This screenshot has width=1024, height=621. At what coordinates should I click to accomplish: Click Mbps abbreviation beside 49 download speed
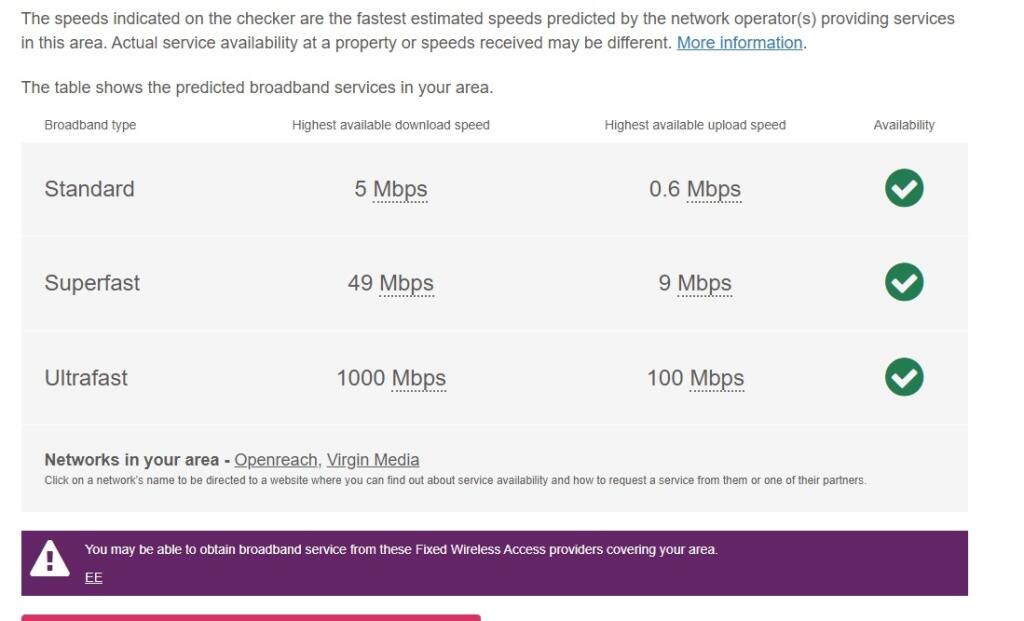[x=406, y=283]
